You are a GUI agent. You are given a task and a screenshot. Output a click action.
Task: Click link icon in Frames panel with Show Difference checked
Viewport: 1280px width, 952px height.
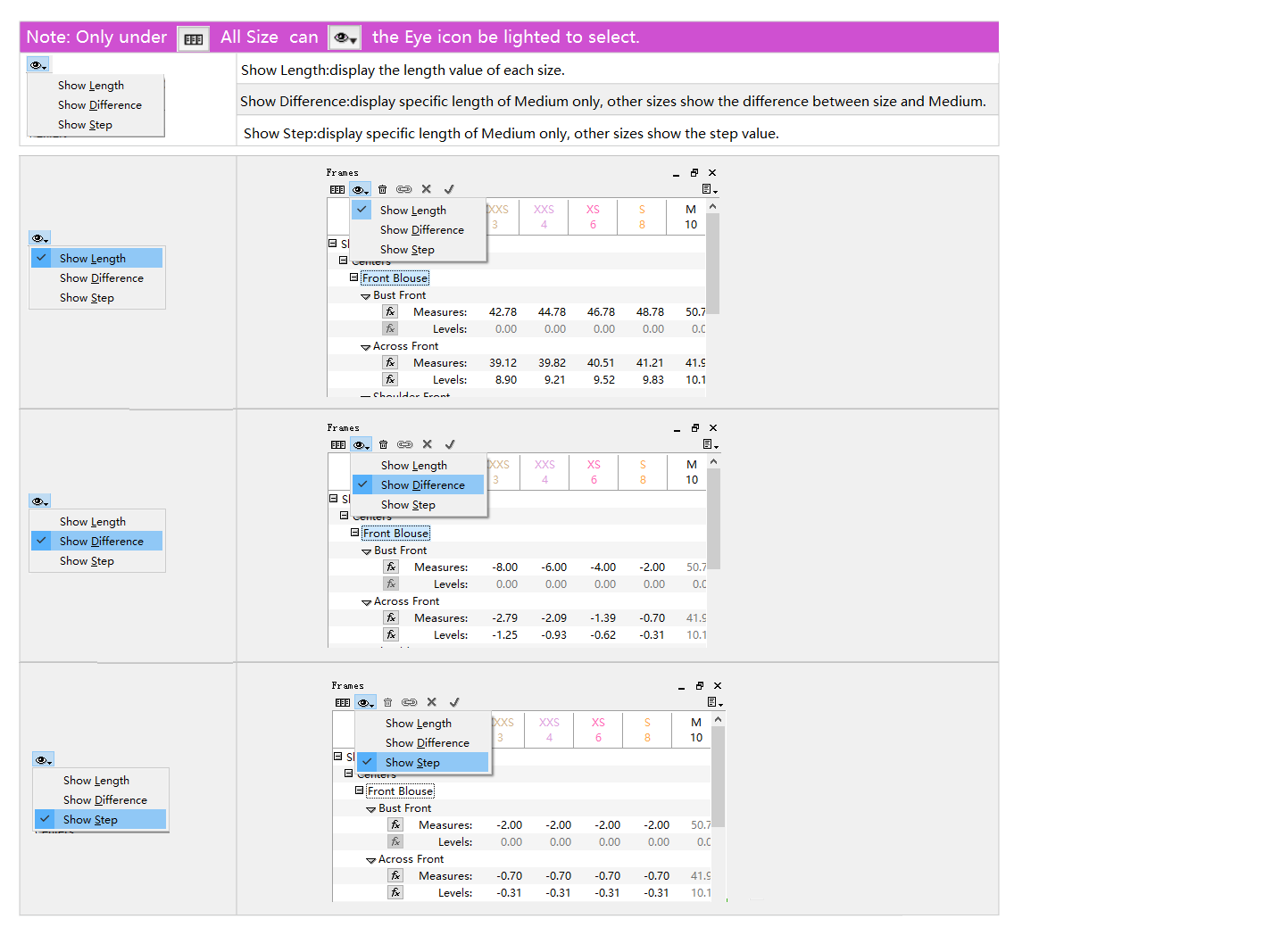click(x=405, y=444)
